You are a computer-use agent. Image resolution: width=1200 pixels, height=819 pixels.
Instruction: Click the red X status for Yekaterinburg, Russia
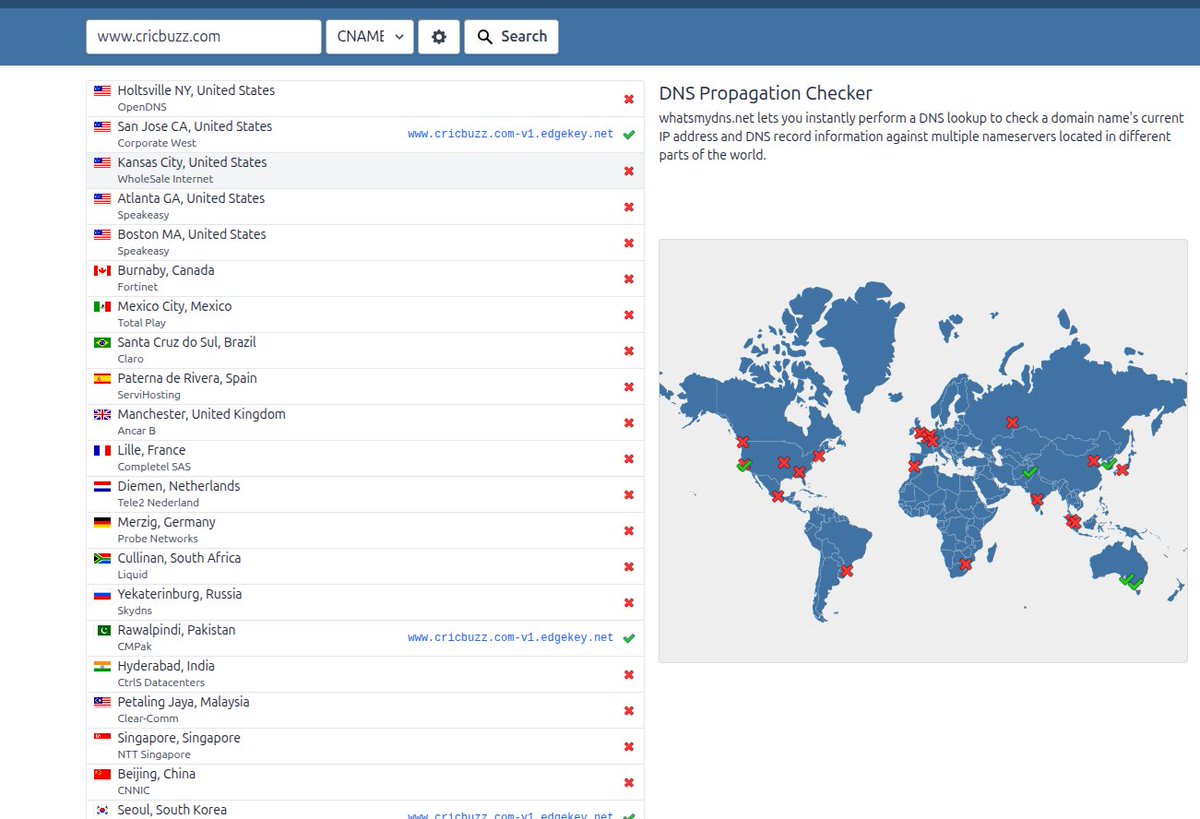(629, 603)
